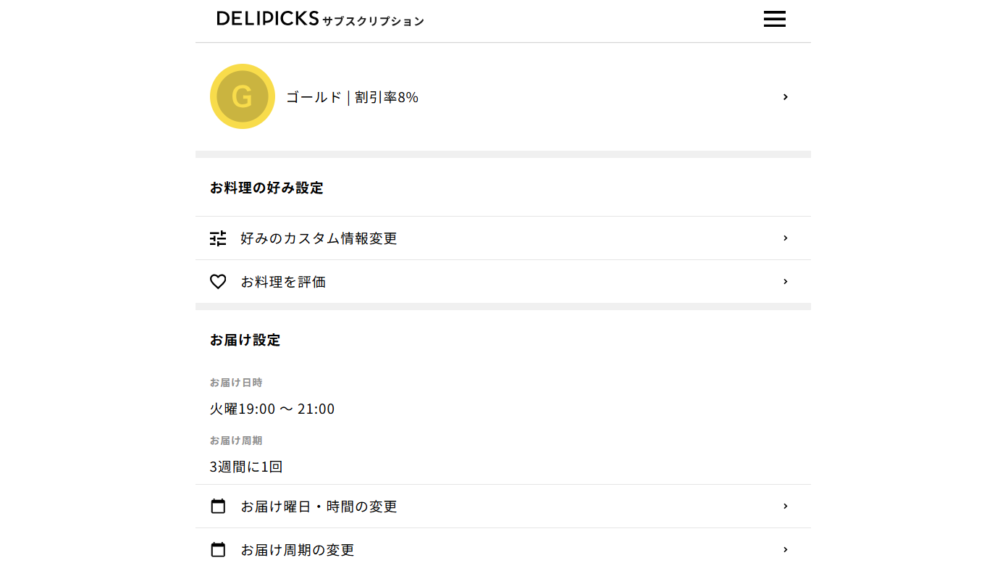Expand chevron on ゴールド rank row

click(785, 97)
